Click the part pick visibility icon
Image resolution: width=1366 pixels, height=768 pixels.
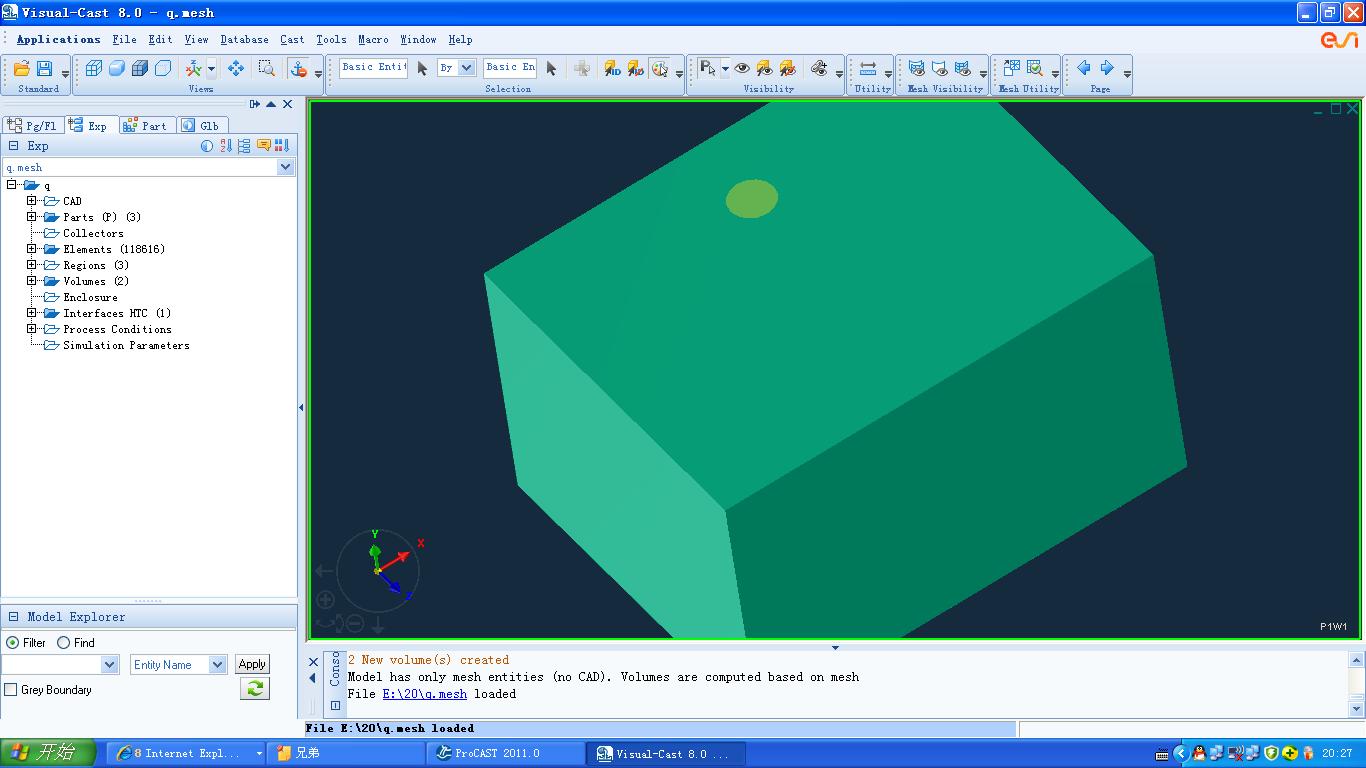[708, 68]
